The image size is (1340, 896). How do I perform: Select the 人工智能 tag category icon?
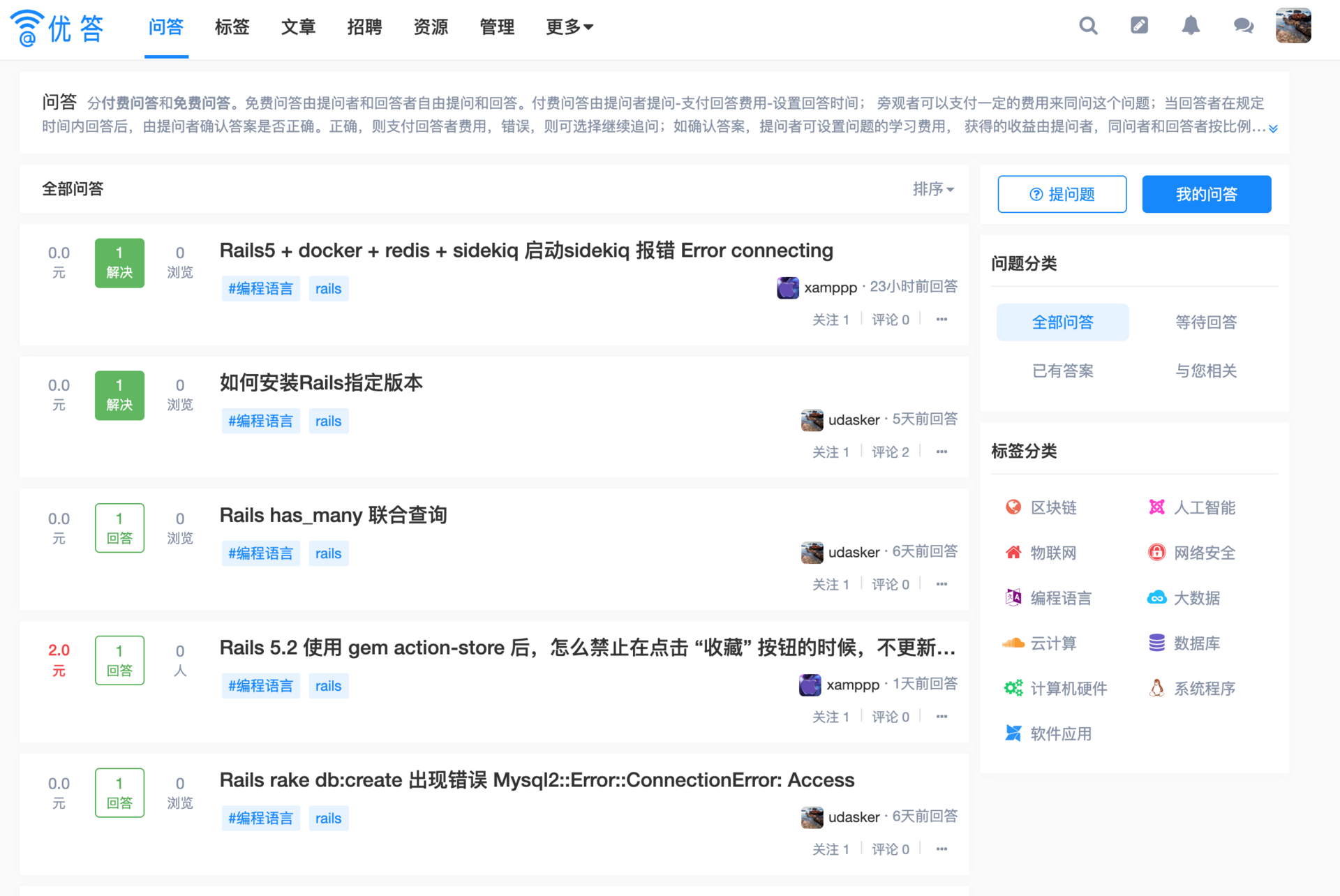click(1156, 507)
